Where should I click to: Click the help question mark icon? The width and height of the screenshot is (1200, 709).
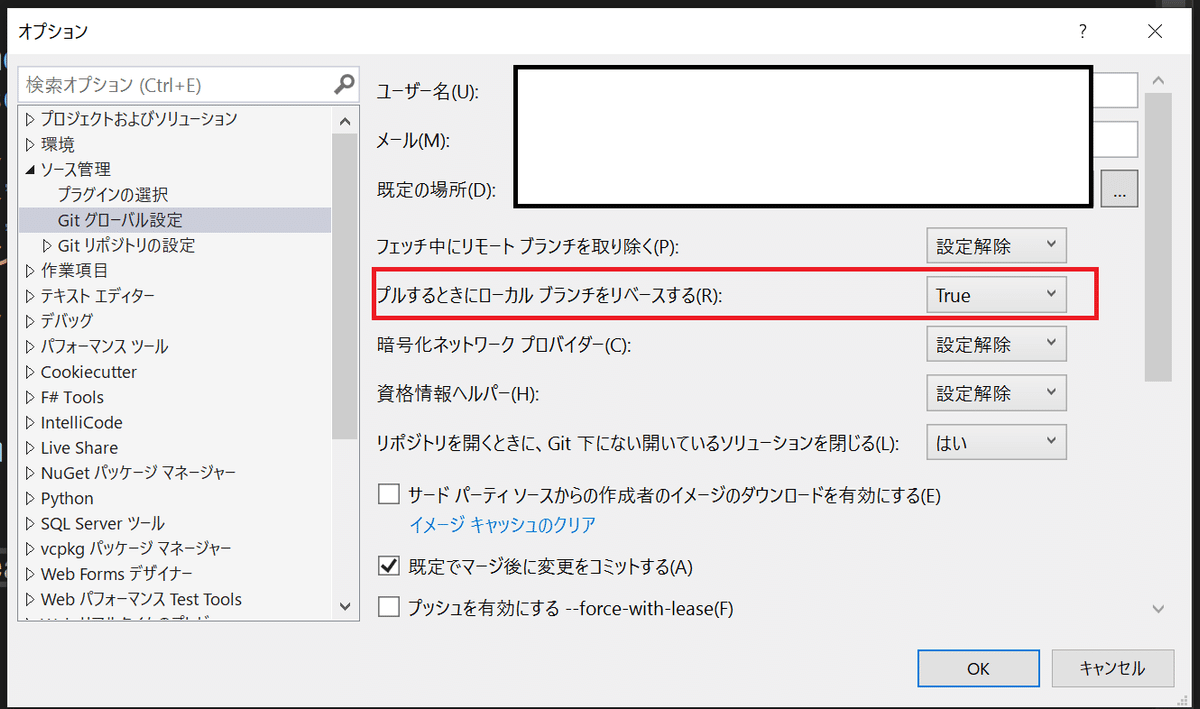click(x=1082, y=31)
